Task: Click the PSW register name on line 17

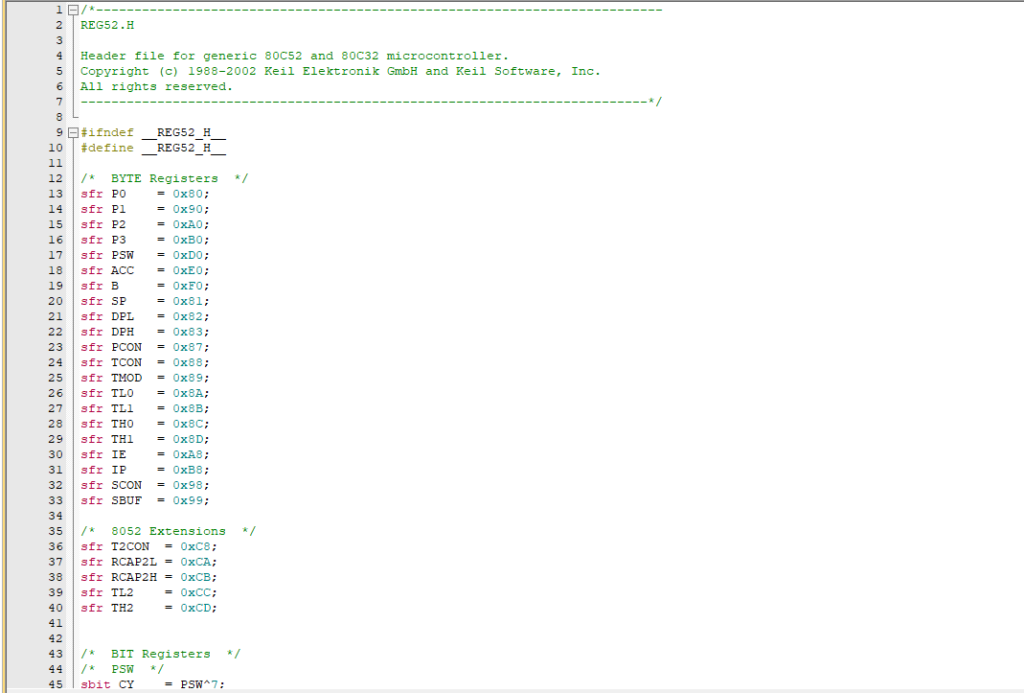Action: (122, 255)
